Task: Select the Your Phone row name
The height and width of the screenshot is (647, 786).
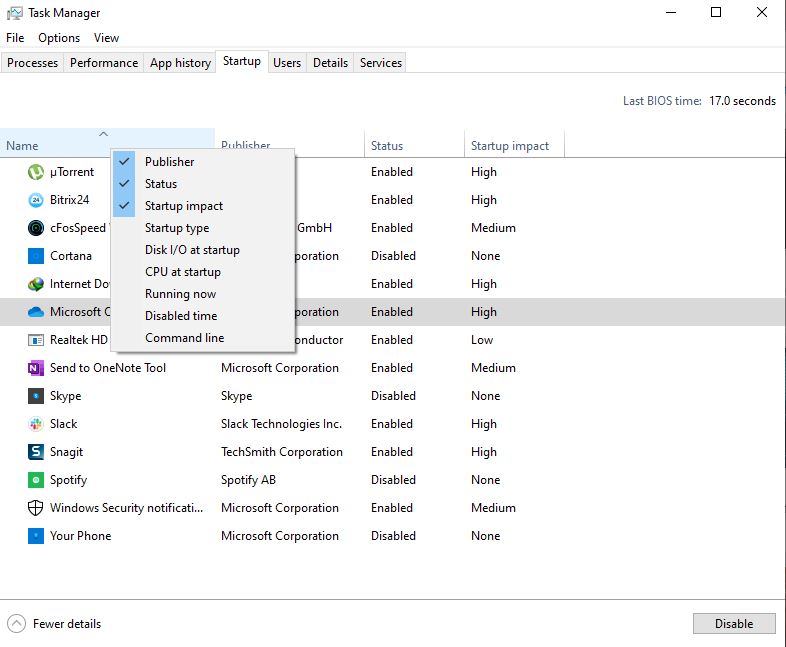Action: pos(80,536)
